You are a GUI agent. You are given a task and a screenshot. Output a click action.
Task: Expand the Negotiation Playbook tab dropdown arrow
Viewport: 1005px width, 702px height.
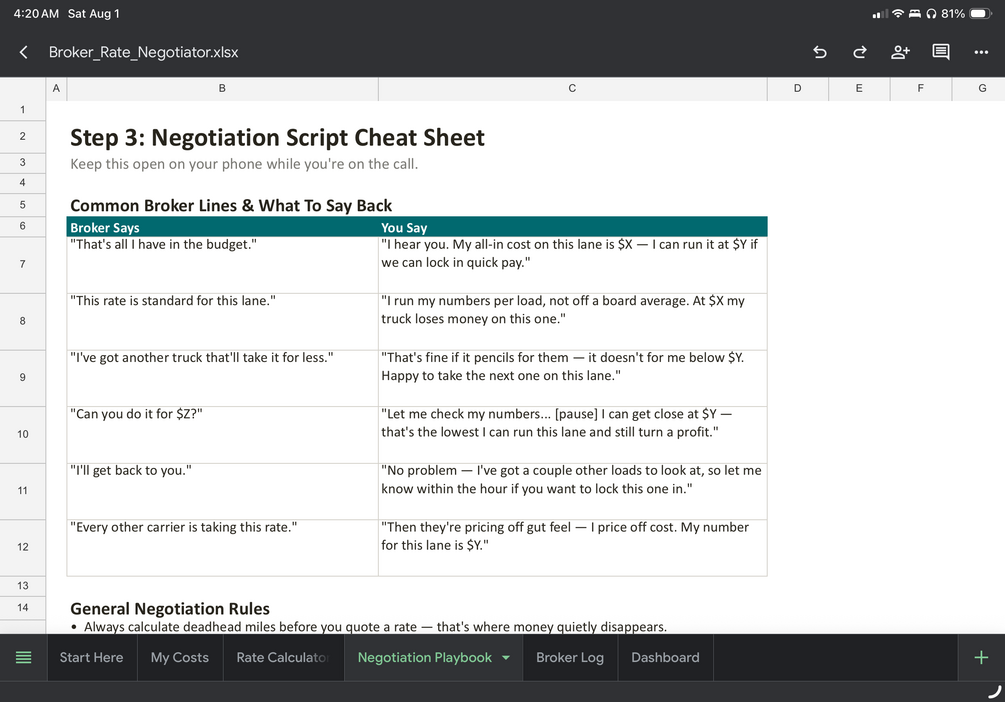click(x=506, y=658)
